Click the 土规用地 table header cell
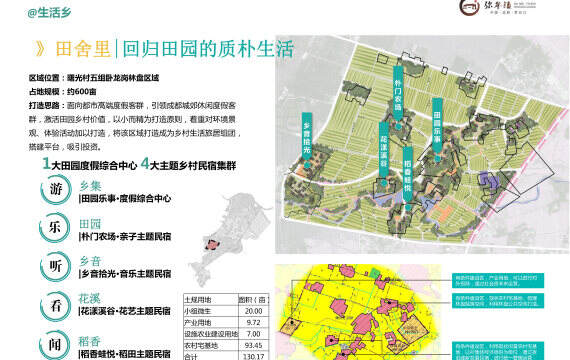This screenshot has height=360, width=570. [x=211, y=300]
